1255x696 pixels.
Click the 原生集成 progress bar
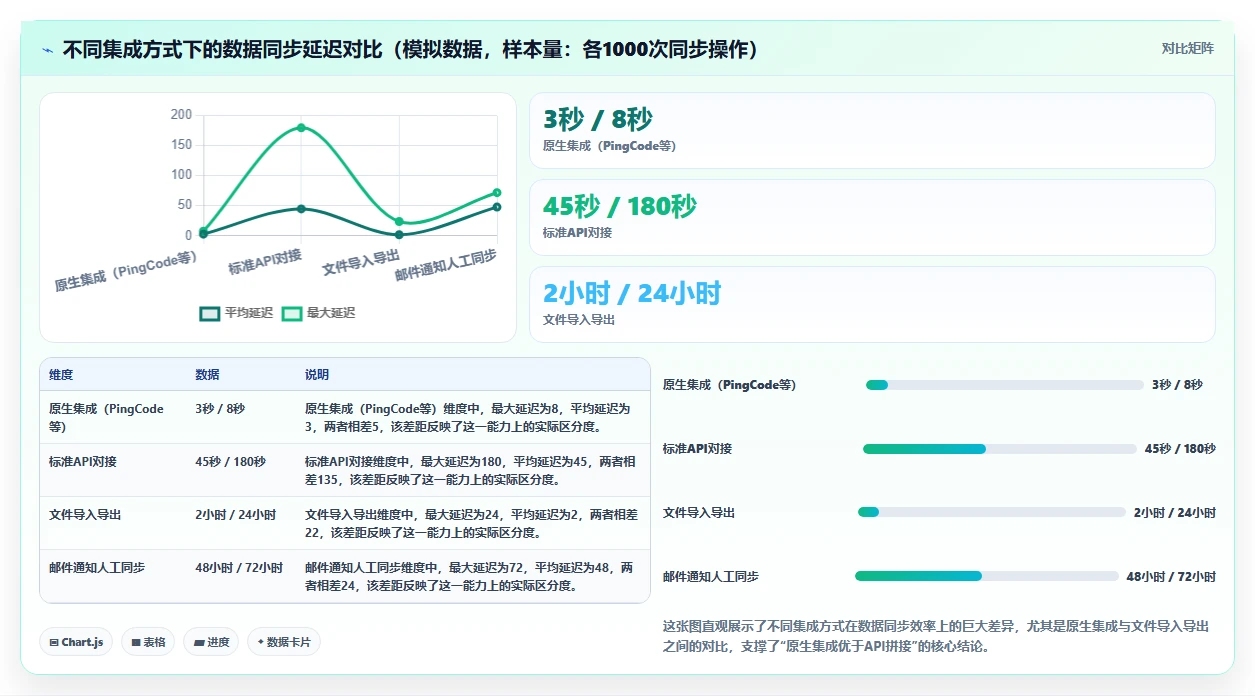coord(1005,385)
